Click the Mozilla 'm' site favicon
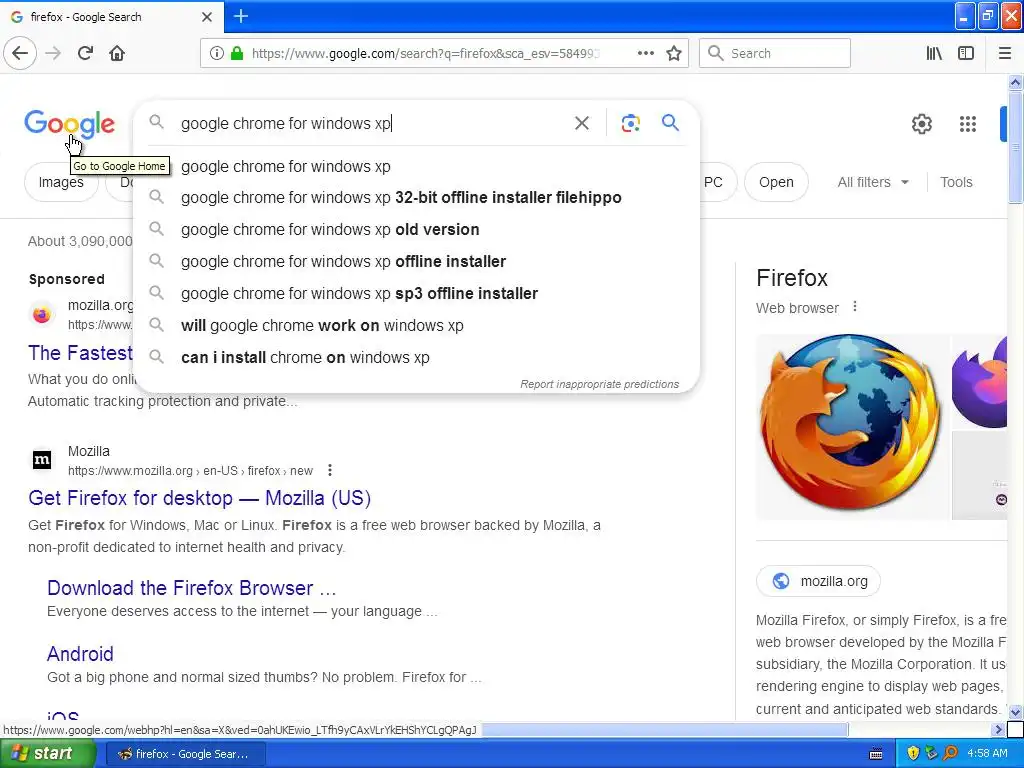 42,460
